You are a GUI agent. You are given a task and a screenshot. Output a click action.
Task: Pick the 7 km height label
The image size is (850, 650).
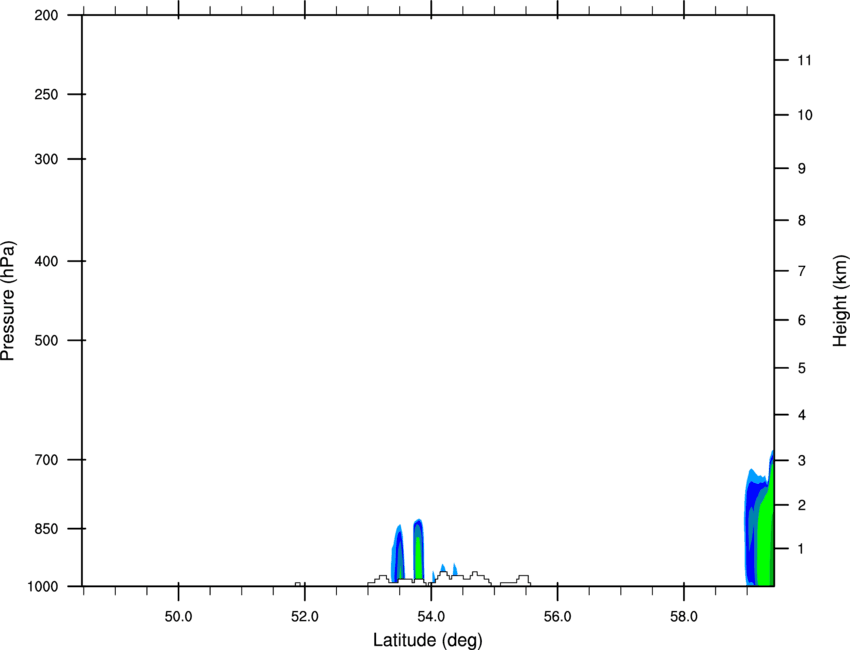click(x=802, y=271)
